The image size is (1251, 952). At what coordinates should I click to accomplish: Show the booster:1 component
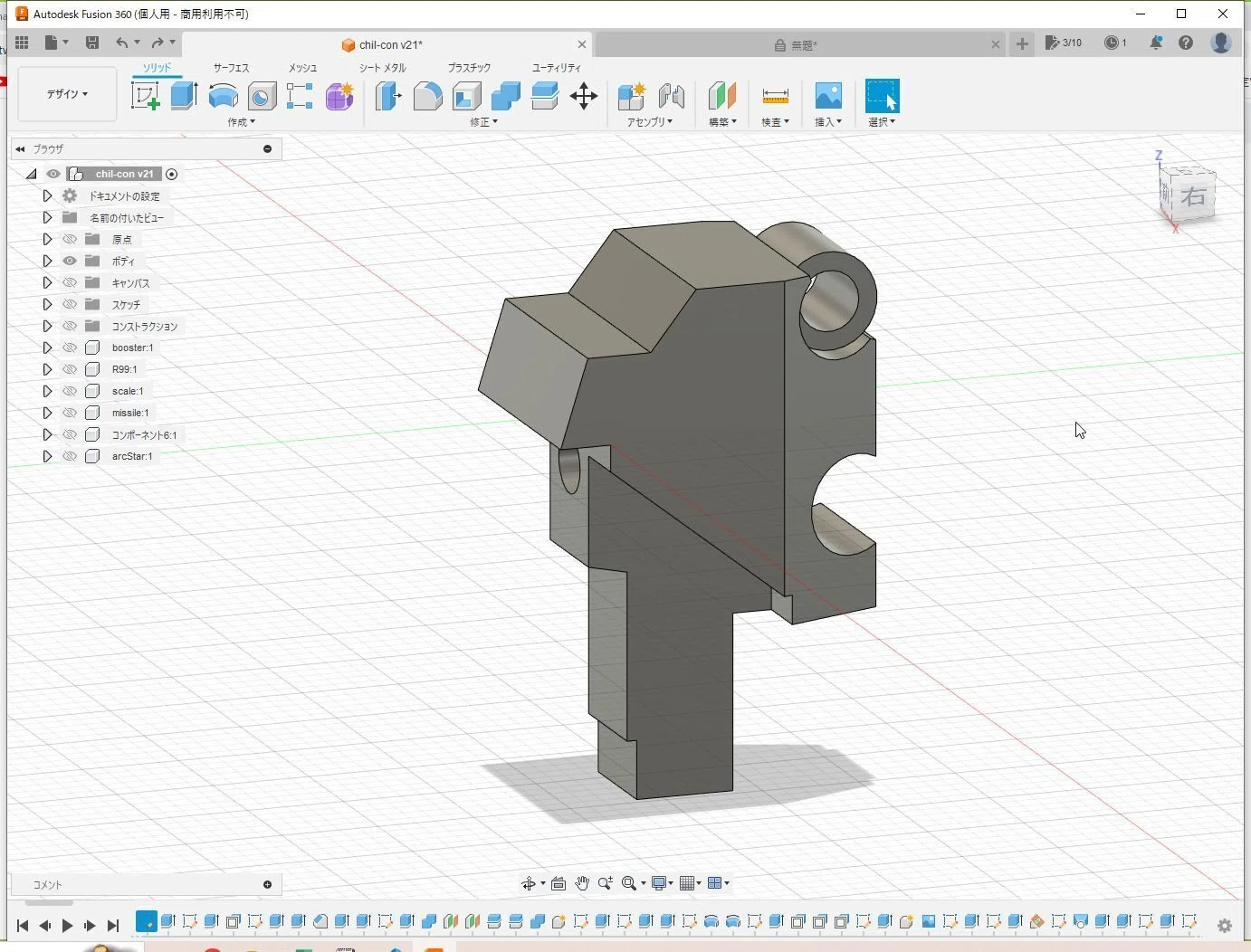point(70,347)
